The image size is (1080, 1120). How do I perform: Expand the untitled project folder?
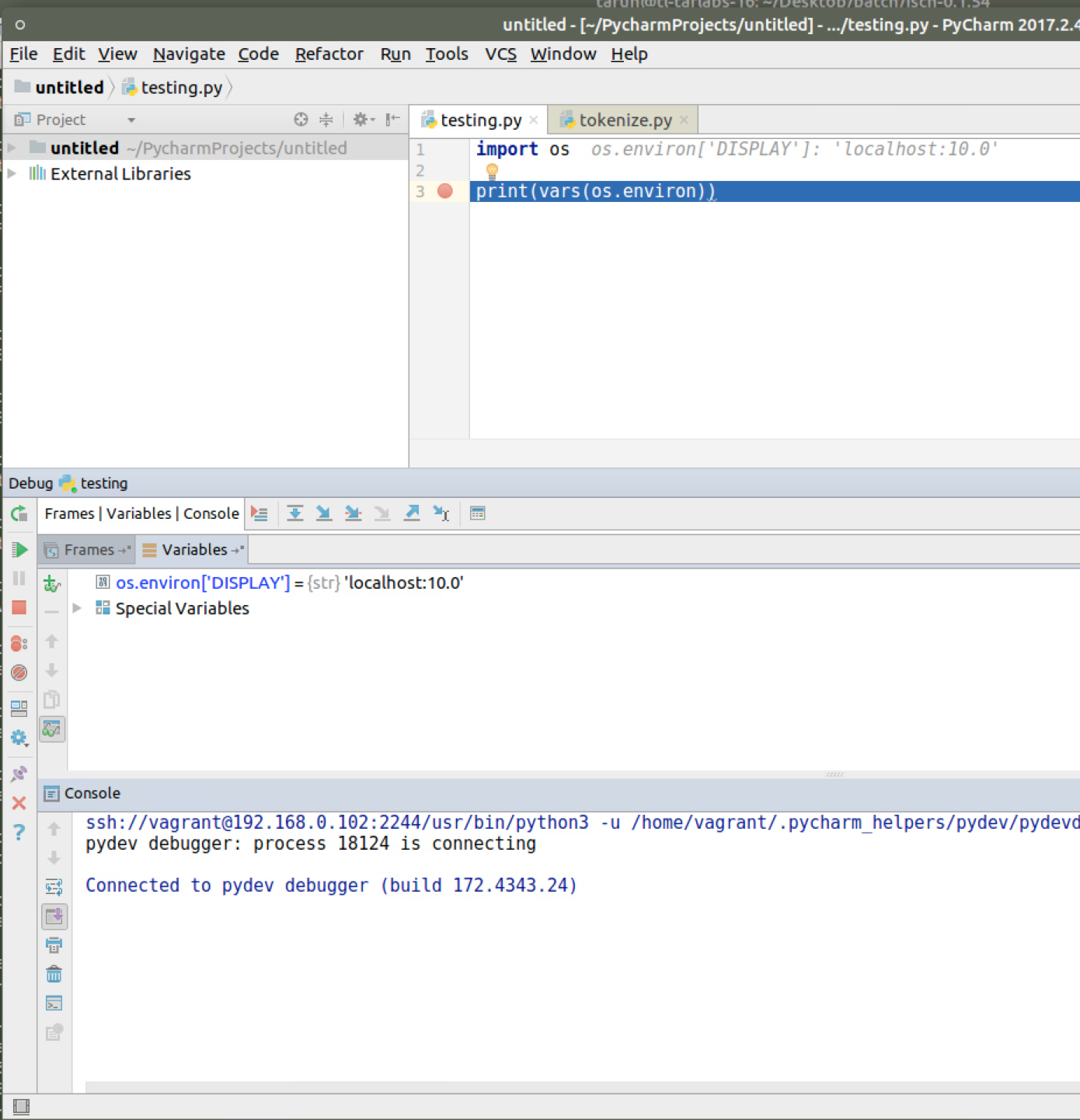[12, 148]
